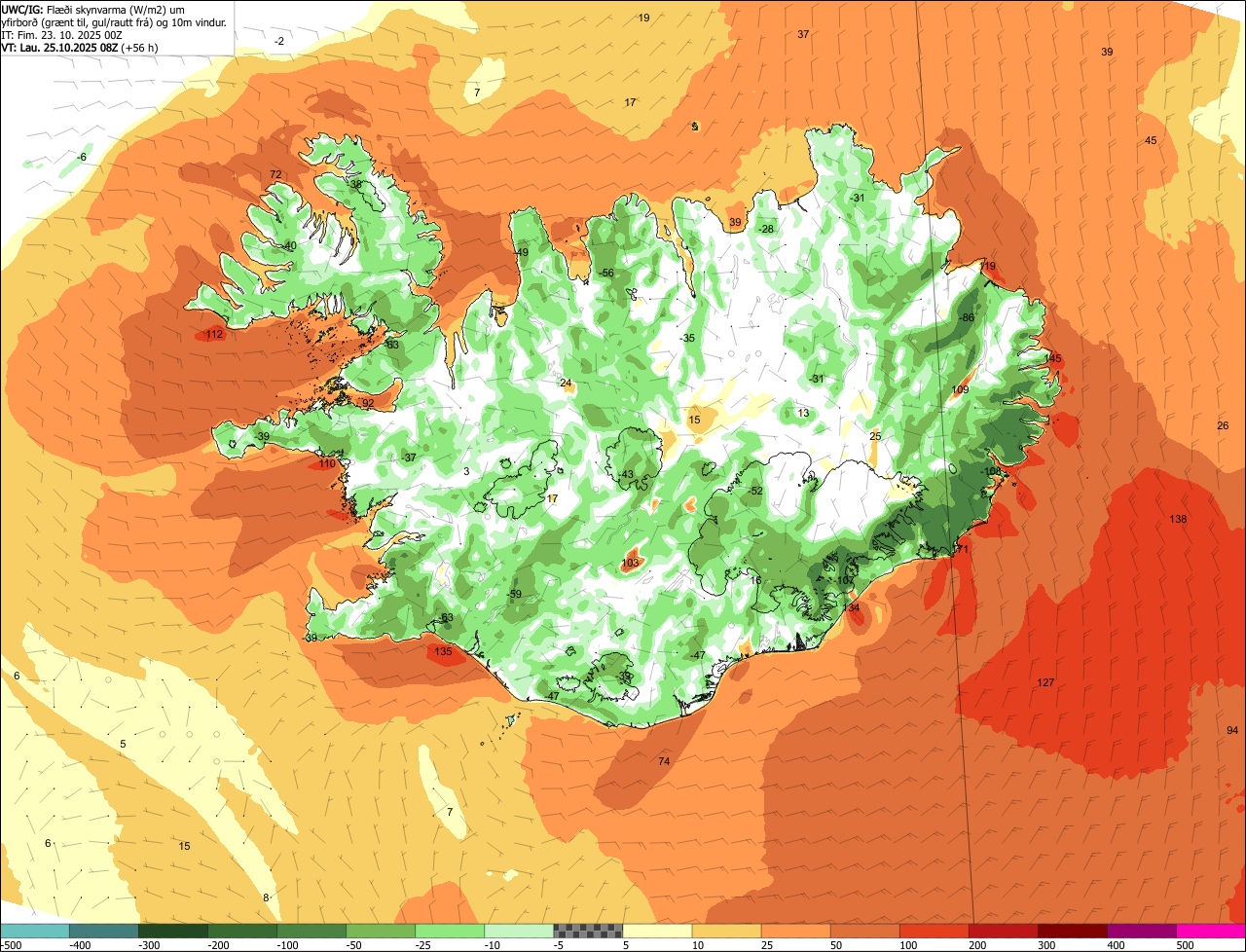The width and height of the screenshot is (1246, 952).
Task: Click the map value "145"
Action: (1052, 358)
